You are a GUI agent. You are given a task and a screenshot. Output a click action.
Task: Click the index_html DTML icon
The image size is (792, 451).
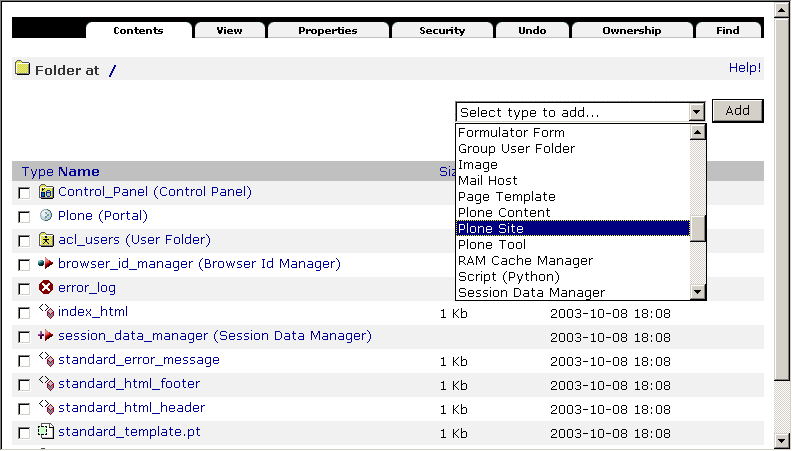pos(46,311)
